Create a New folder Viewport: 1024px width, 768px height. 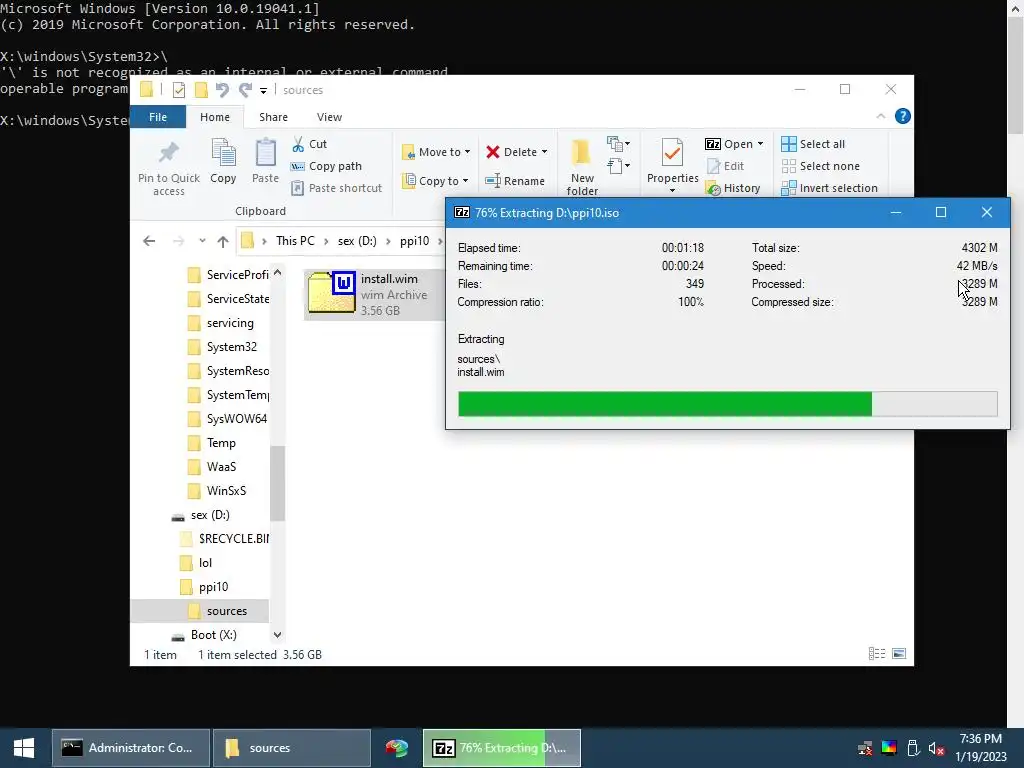click(582, 167)
